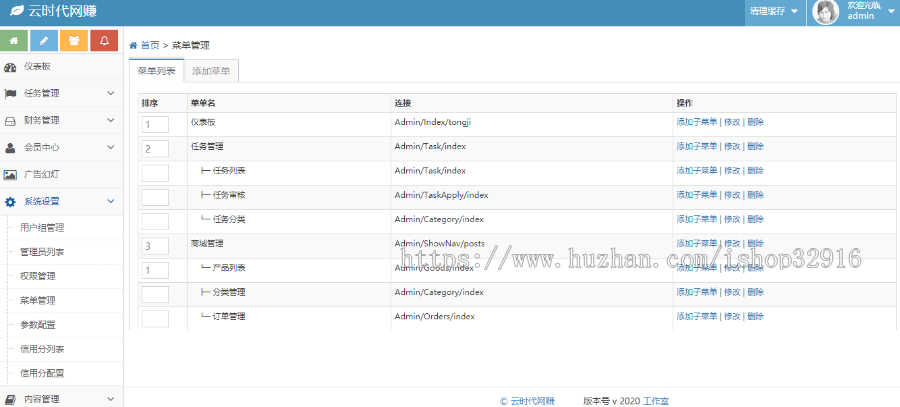Click 修改 in the 仪表板 row
Screen dimensions: 900x407
(732, 122)
